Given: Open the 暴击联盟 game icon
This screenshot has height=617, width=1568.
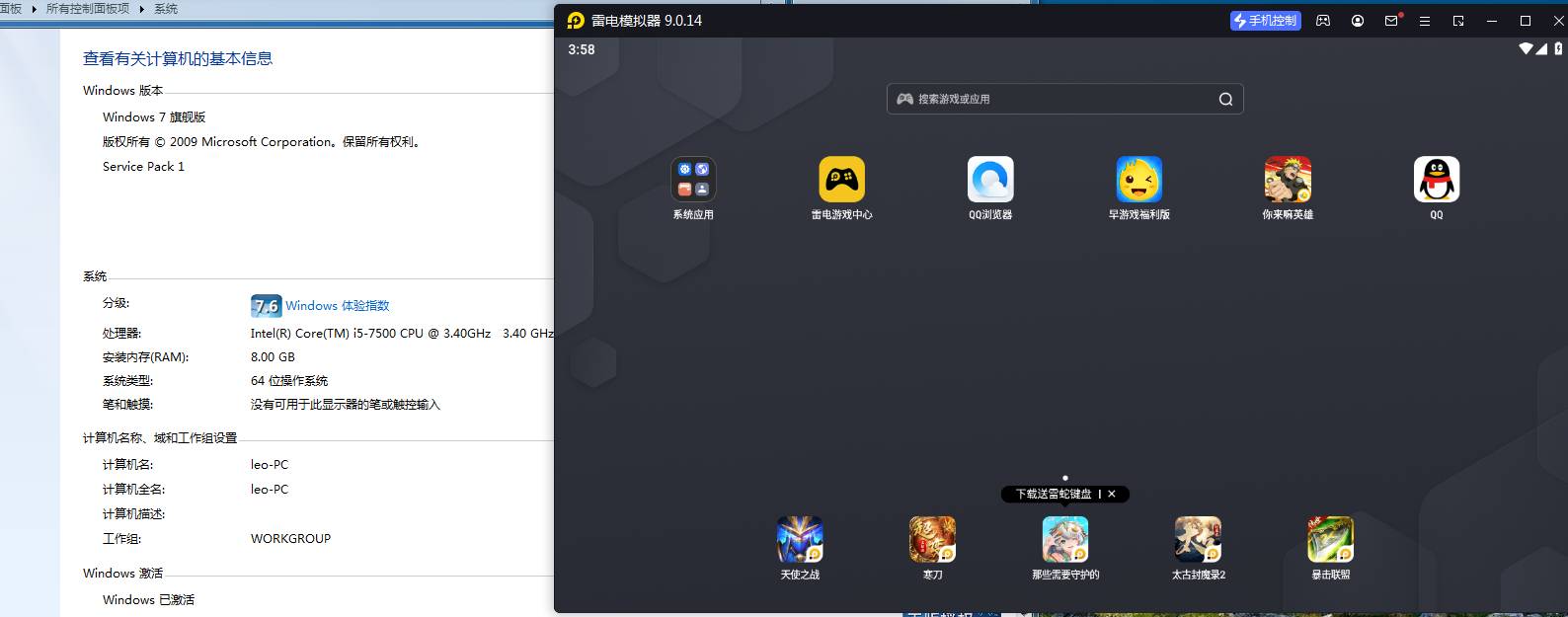Looking at the screenshot, I should [1331, 539].
